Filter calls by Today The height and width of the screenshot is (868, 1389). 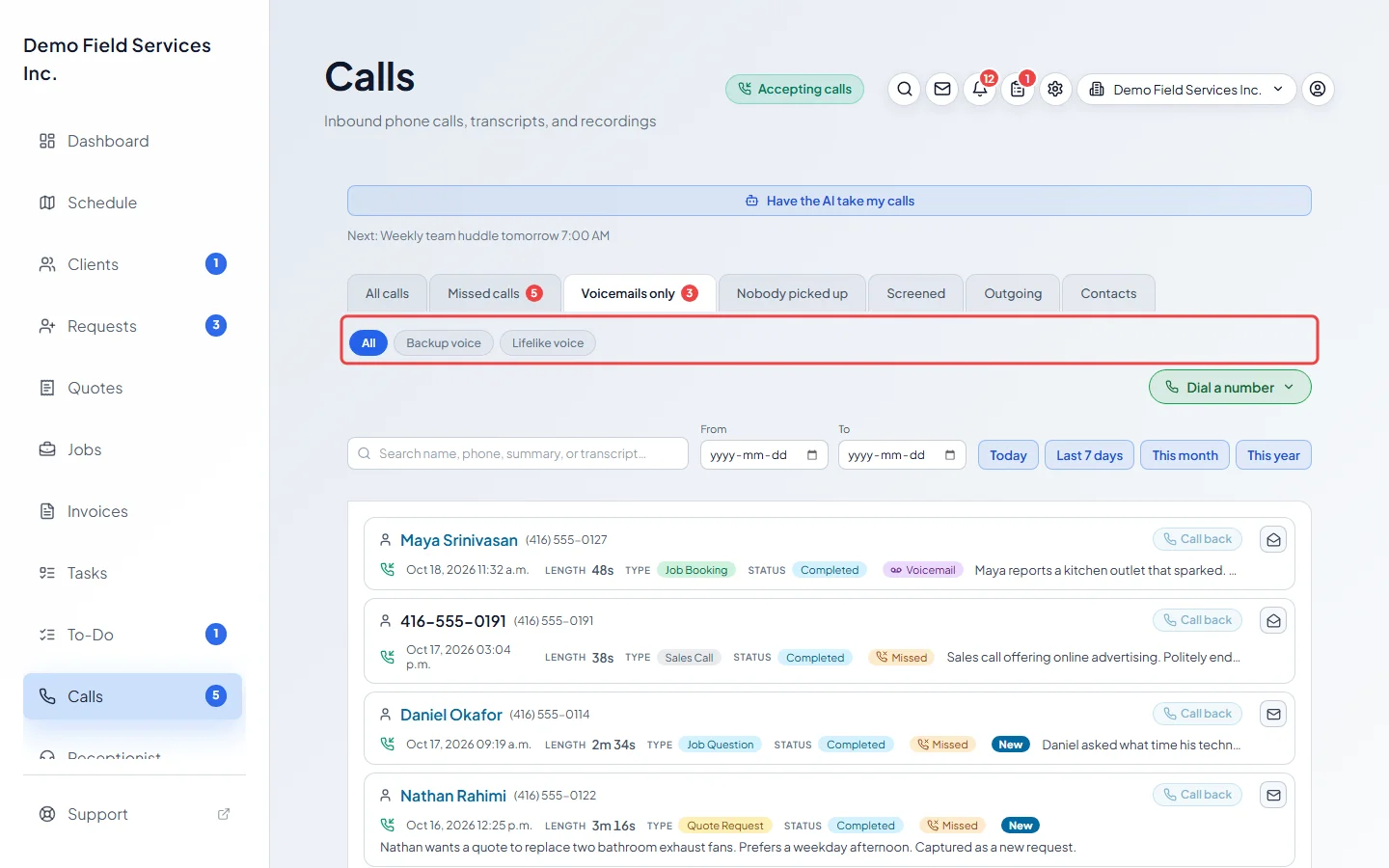pyautogui.click(x=1008, y=455)
